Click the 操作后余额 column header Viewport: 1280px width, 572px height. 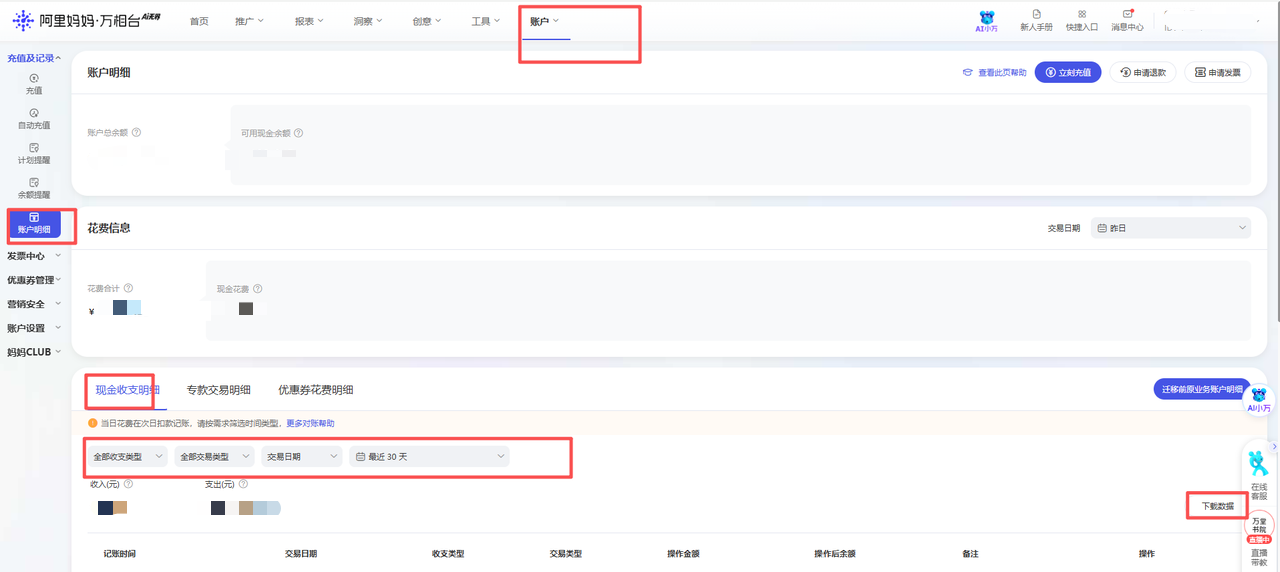pos(835,554)
